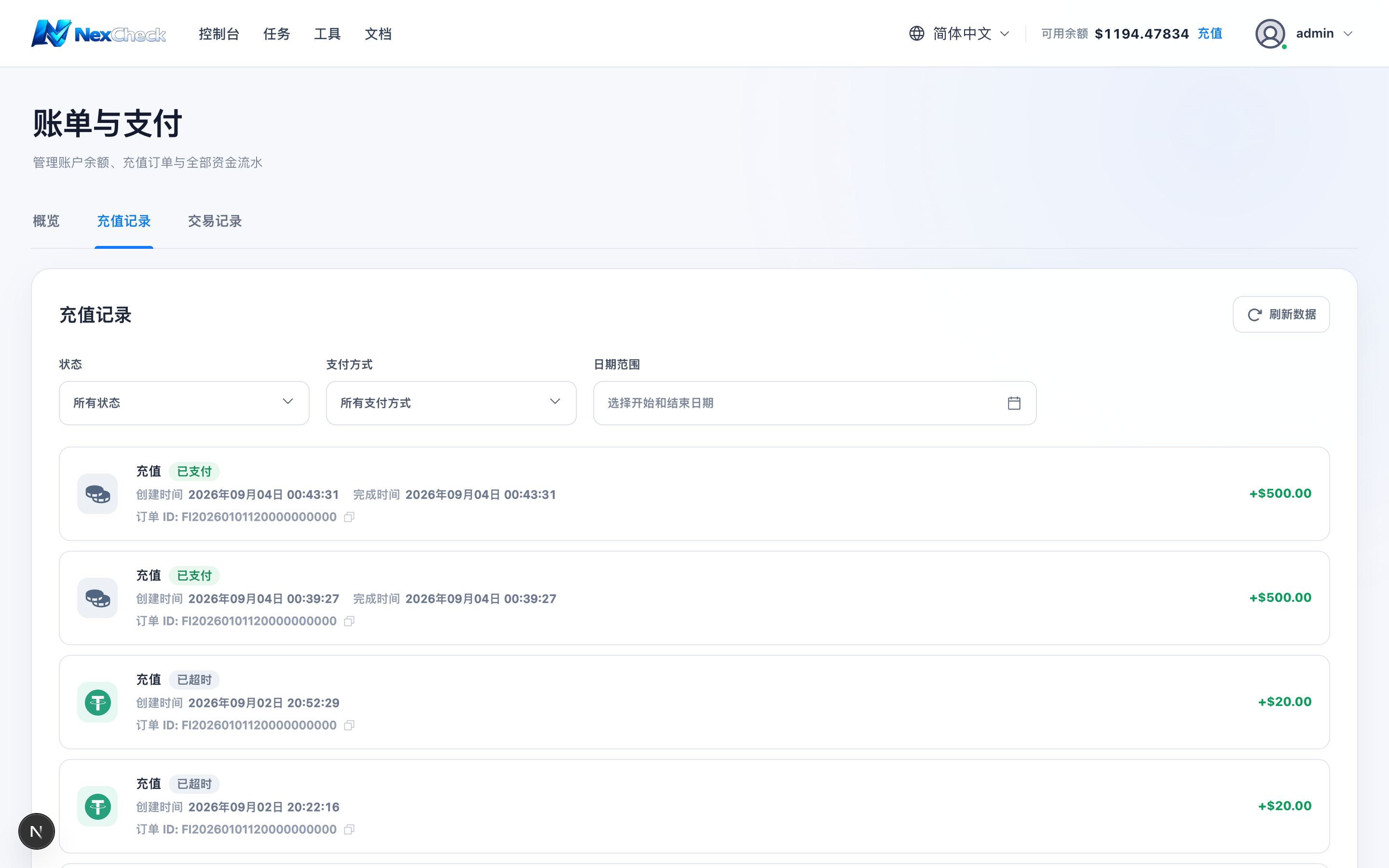1389x868 pixels.
Task: Click +$20.00 amount of 20:52:29 recharge
Action: (x=1284, y=702)
